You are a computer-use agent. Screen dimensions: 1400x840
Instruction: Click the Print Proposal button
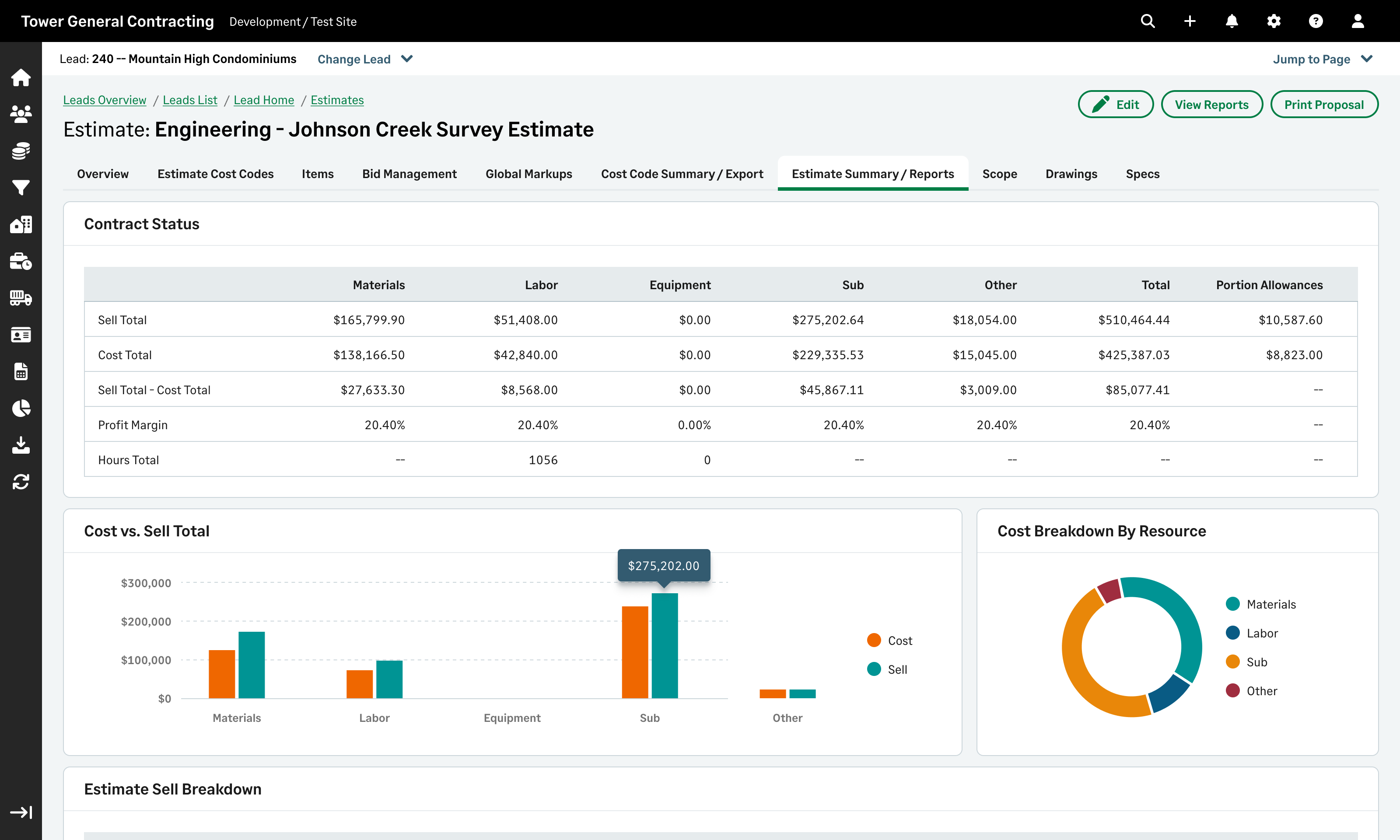click(1323, 105)
